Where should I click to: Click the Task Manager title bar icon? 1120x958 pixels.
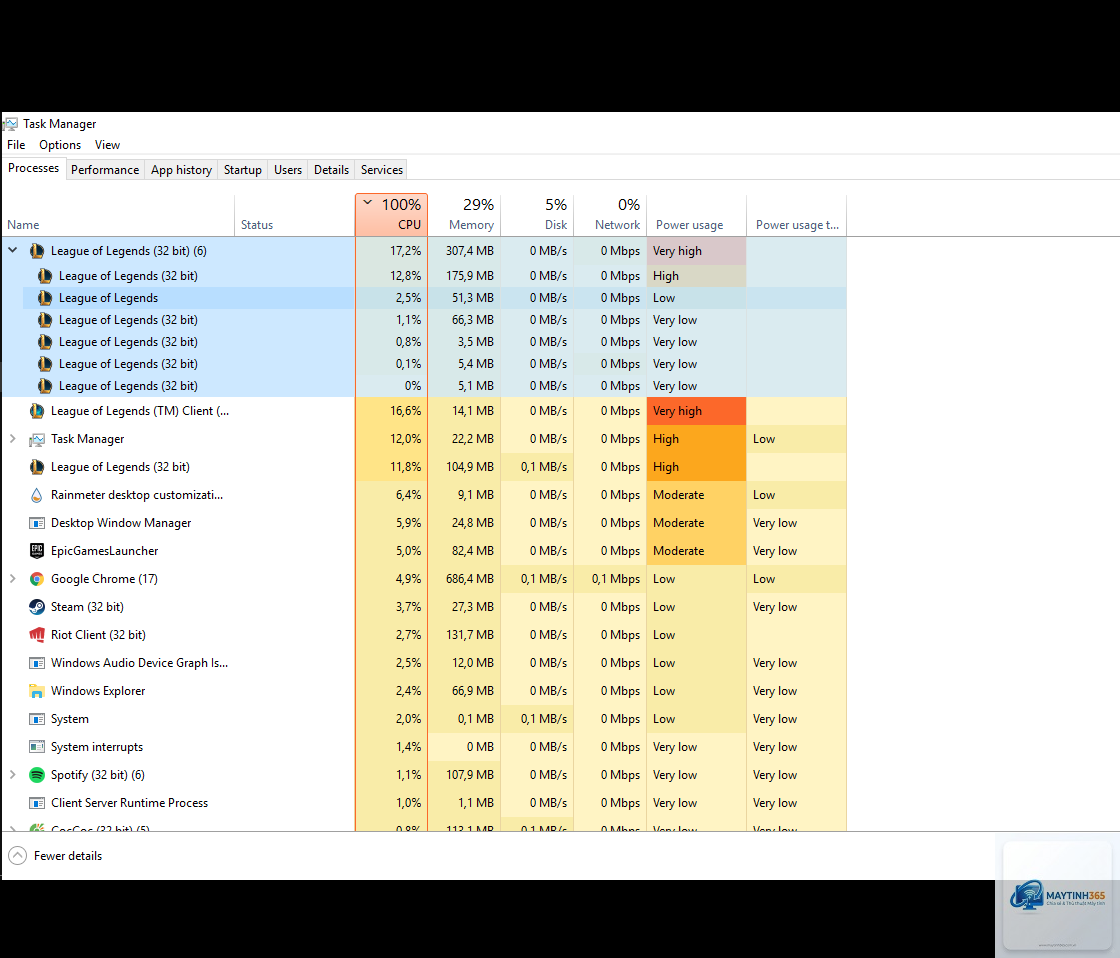click(x=10, y=124)
